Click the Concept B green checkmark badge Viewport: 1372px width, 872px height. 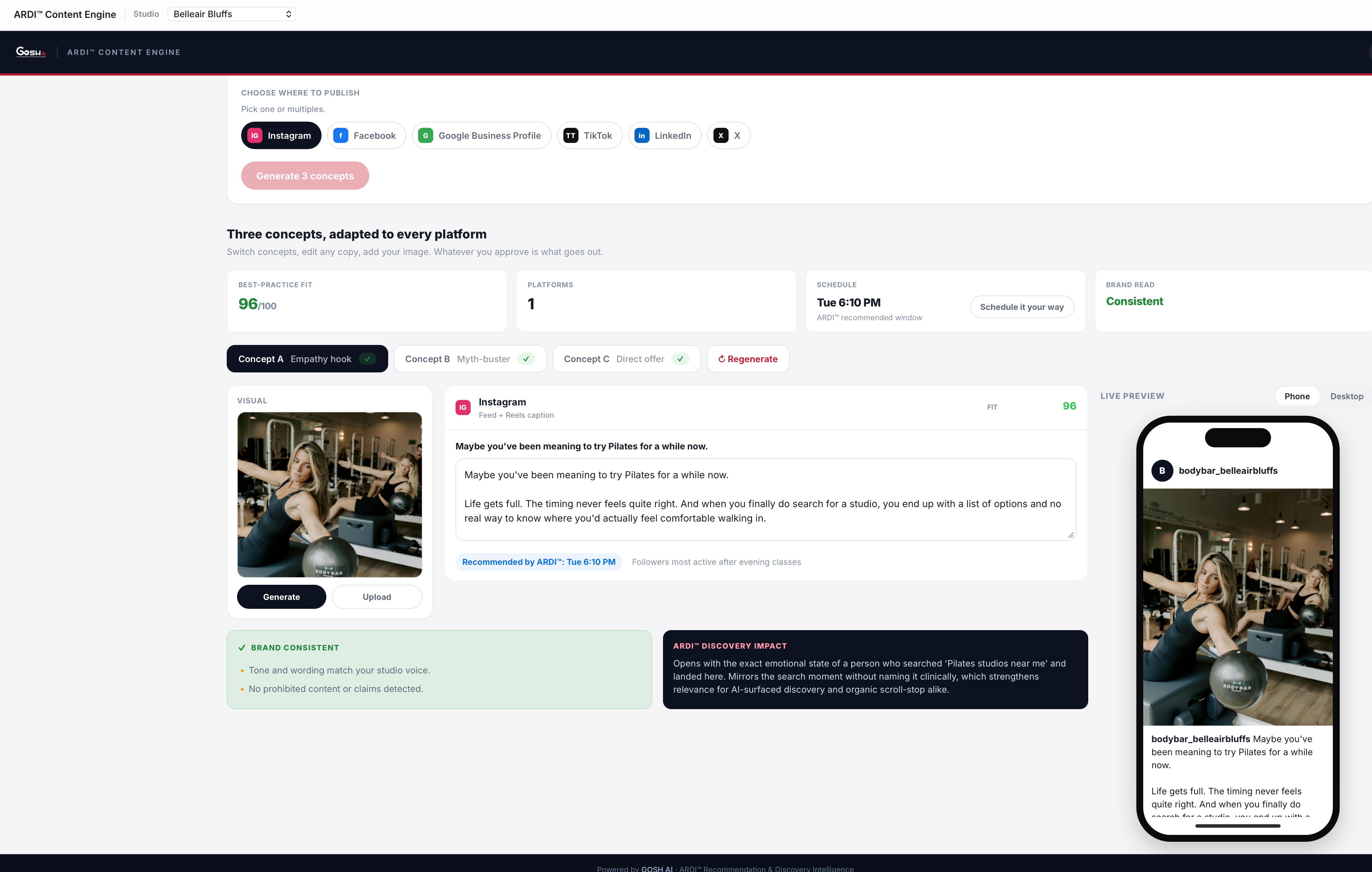pyautogui.click(x=526, y=358)
